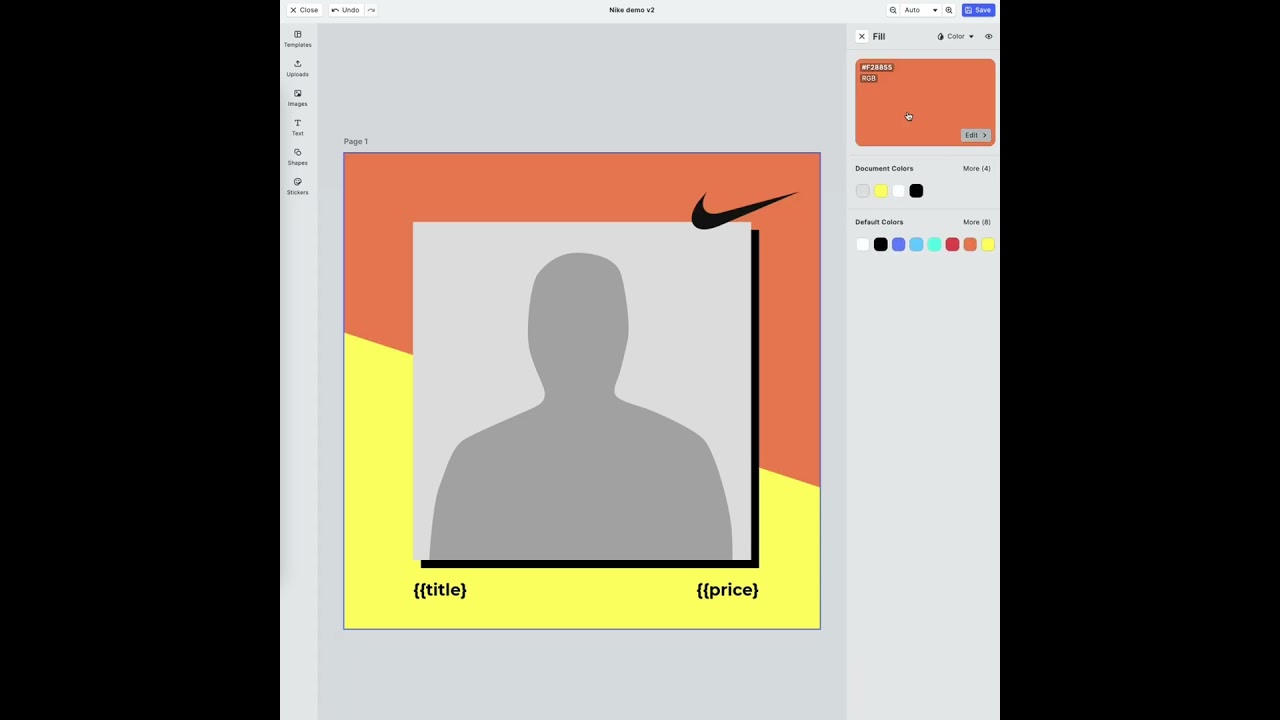Close the Fill panel
This screenshot has height=720, width=1280.
pyautogui.click(x=862, y=36)
